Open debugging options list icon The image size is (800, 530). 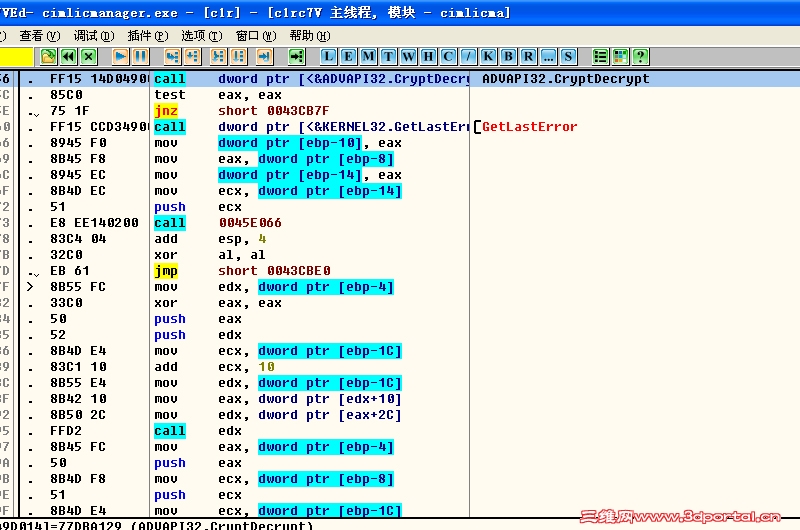click(601, 56)
